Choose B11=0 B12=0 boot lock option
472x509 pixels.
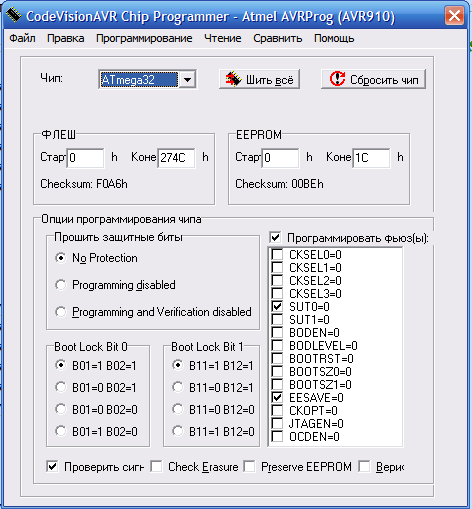178,409
